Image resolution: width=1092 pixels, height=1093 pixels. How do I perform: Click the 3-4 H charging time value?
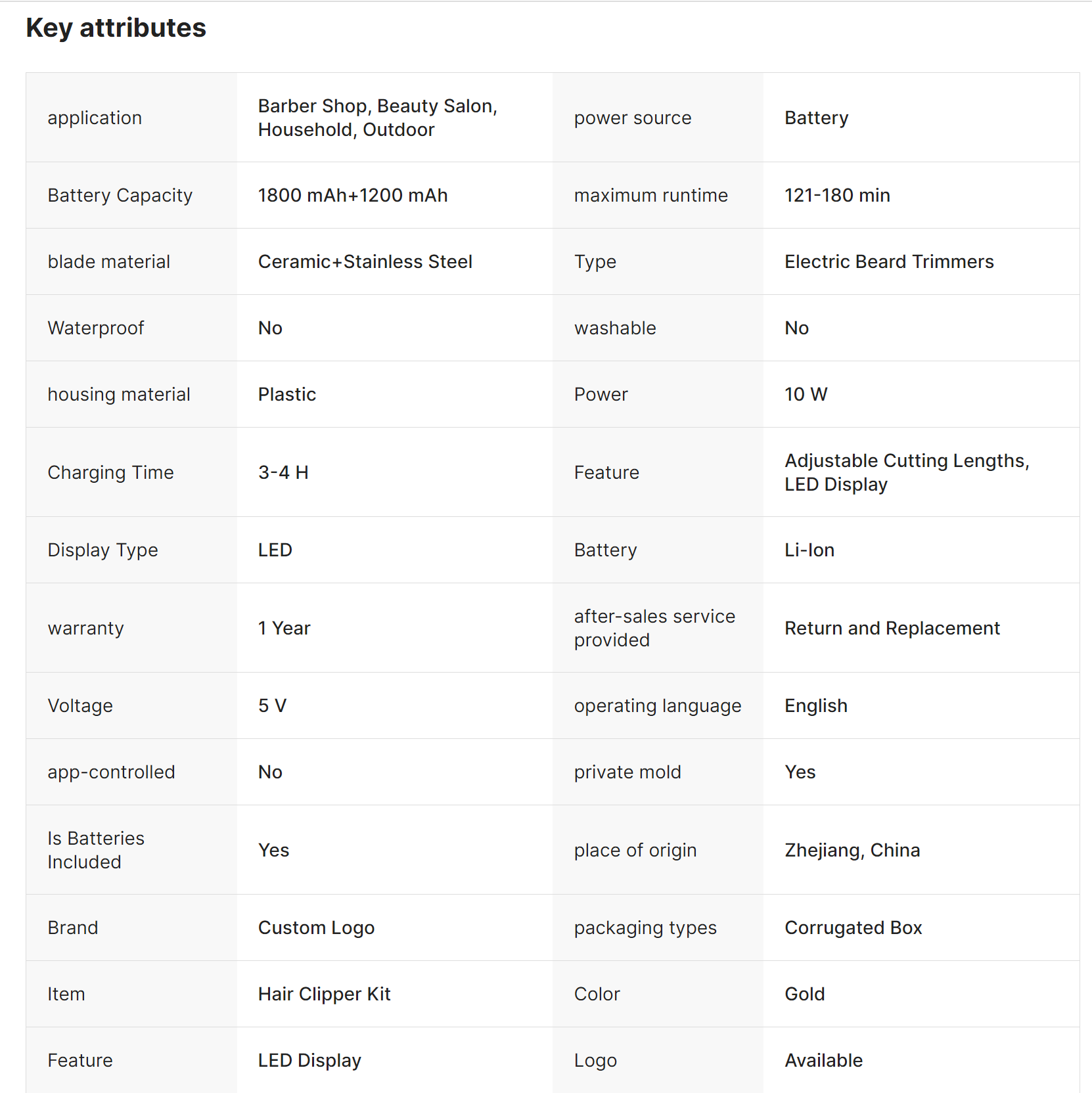(x=283, y=472)
